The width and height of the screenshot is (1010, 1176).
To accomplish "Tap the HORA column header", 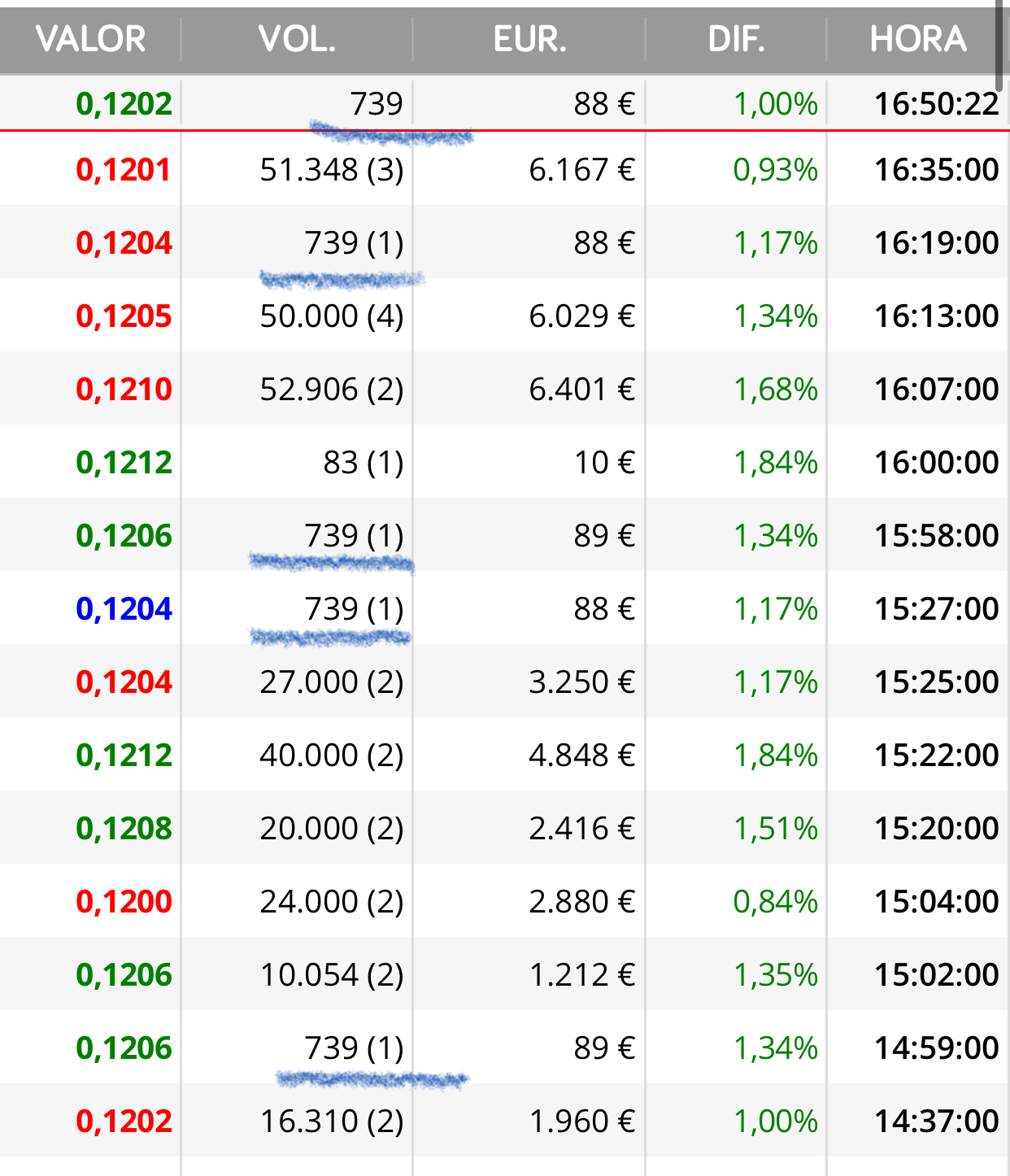I will tap(918, 39).
